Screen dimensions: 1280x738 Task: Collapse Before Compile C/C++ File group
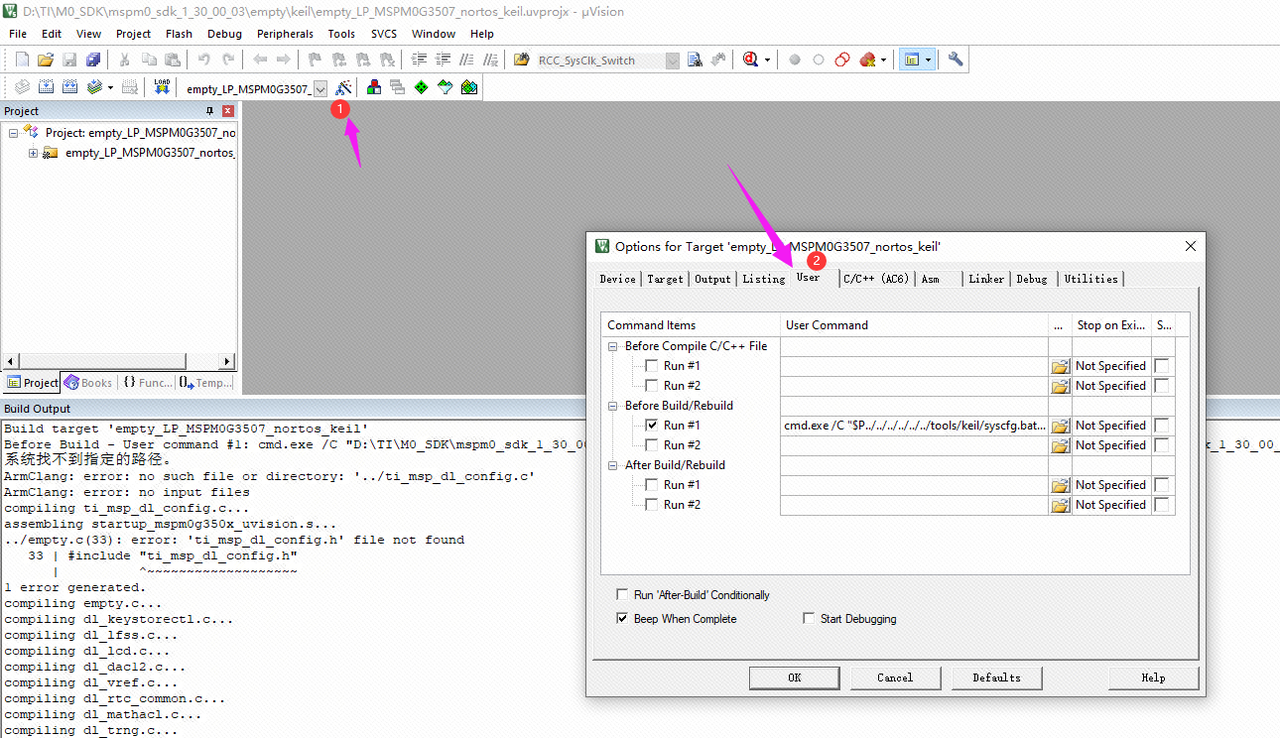[x=613, y=346]
